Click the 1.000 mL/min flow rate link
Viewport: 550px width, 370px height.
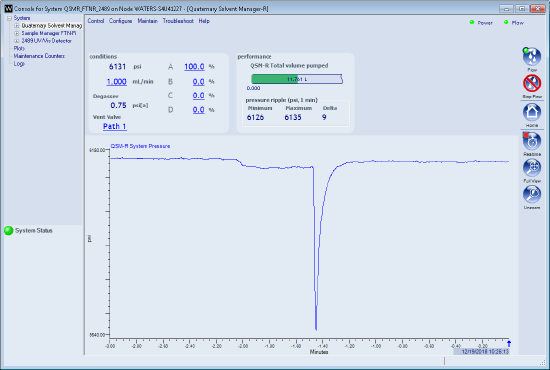pos(116,82)
